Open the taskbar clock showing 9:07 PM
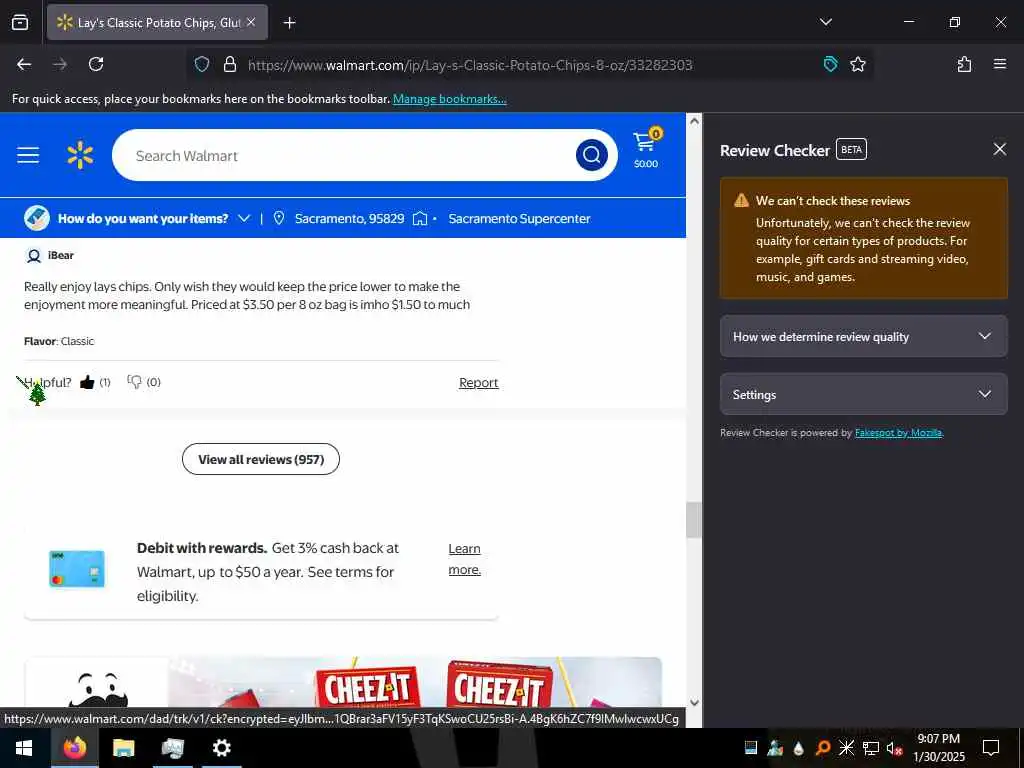The height and width of the screenshot is (768, 1024). click(x=938, y=748)
